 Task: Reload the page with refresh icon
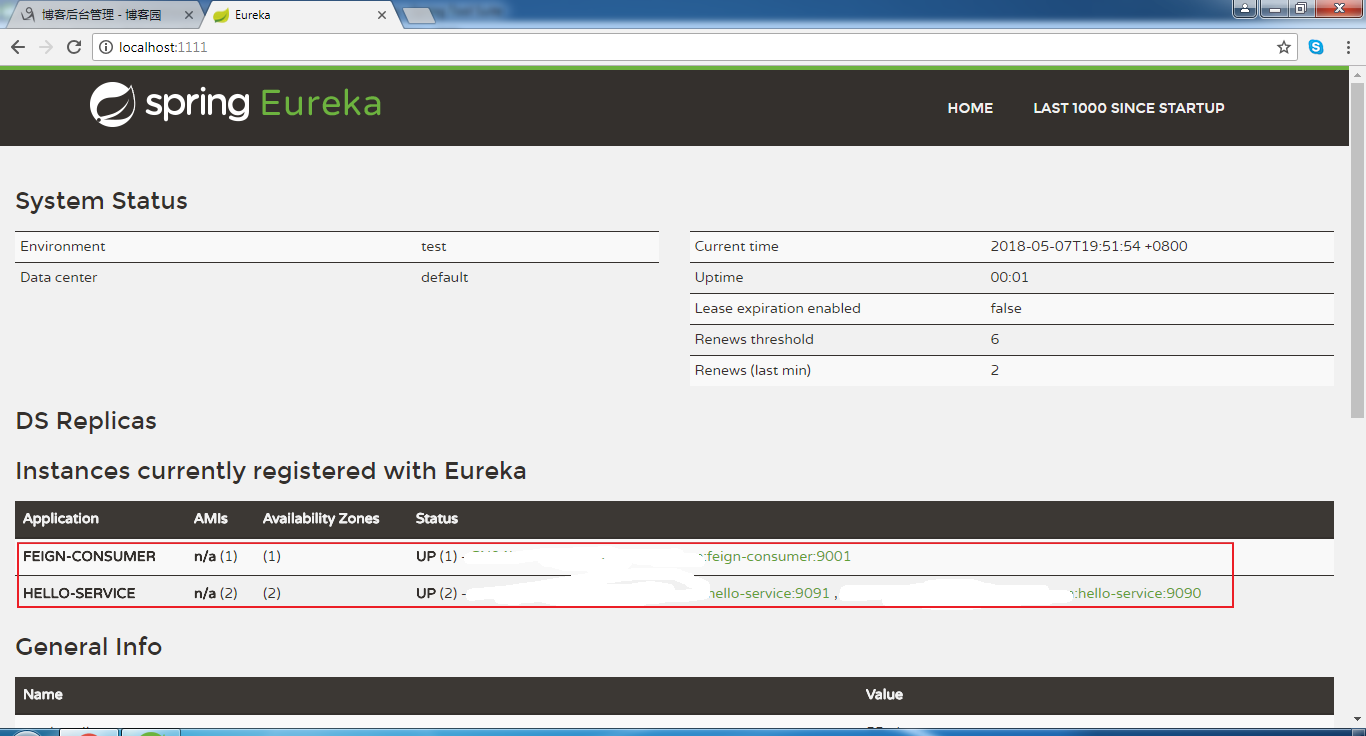[74, 47]
